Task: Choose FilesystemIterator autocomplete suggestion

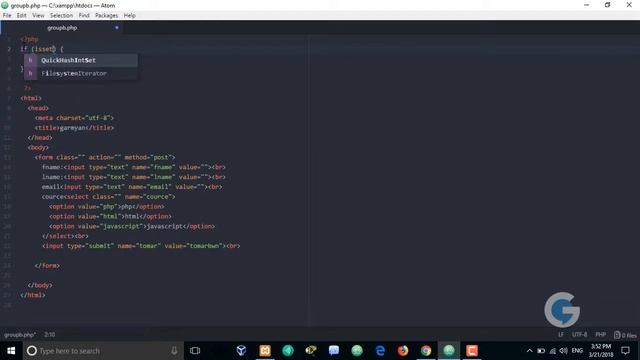Action: coord(81,73)
